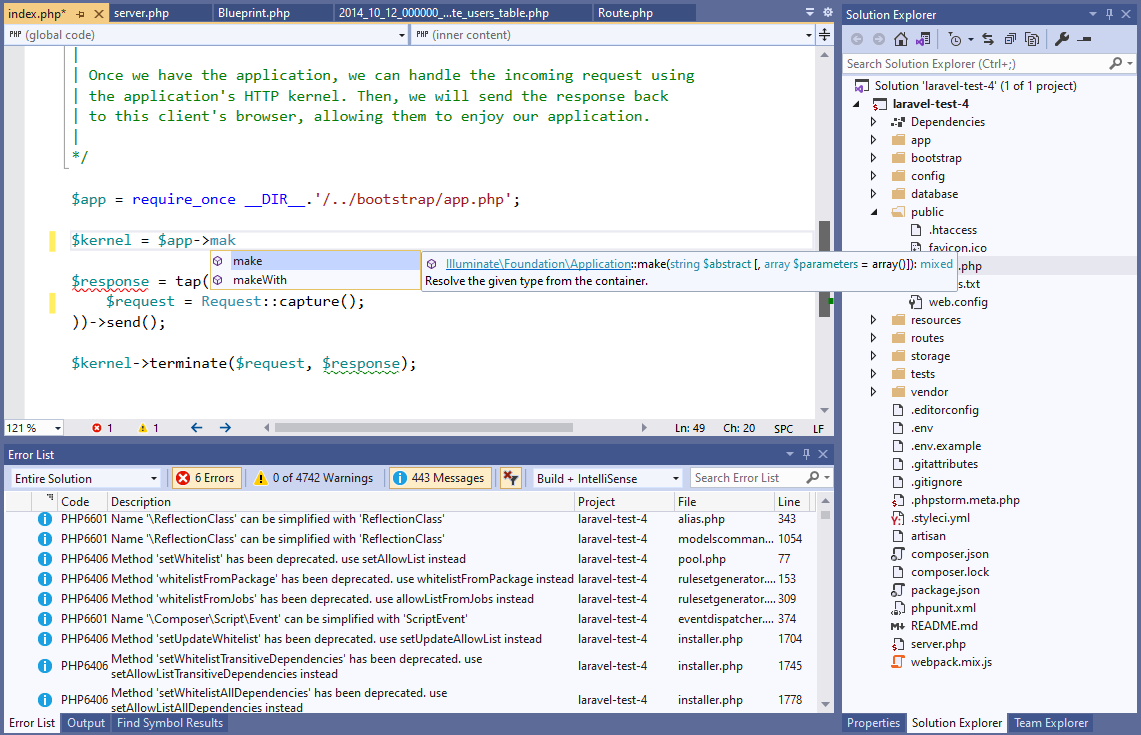
Task: Toggle the 0 of 4742 Warnings filter
Action: [314, 478]
